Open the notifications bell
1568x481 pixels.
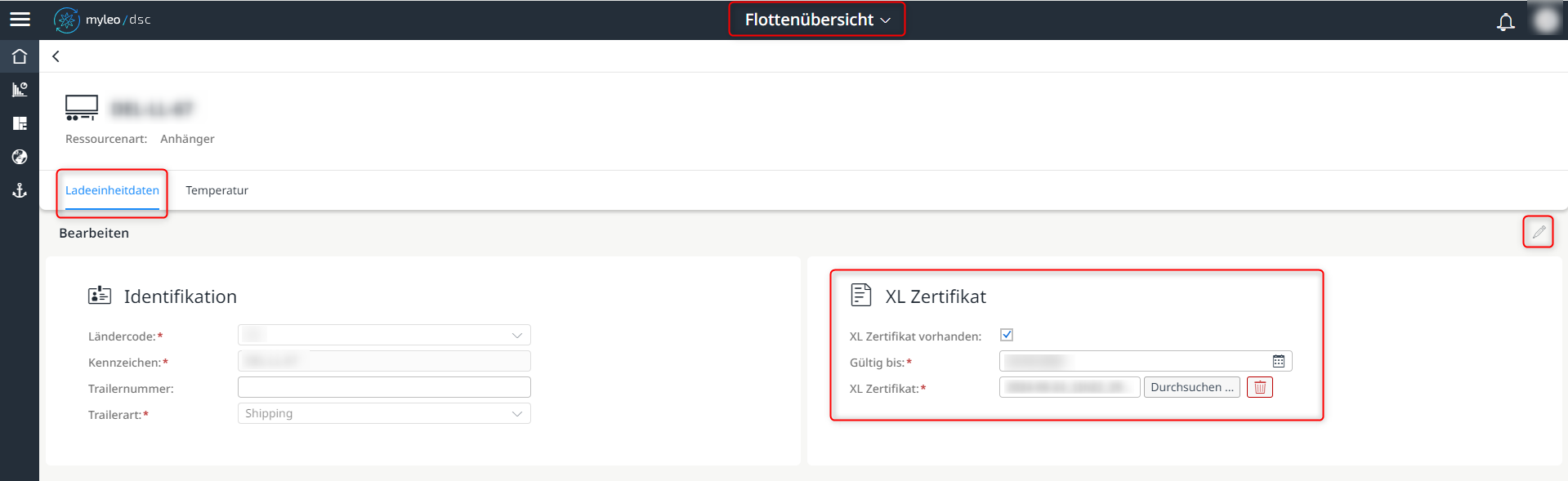coord(1505,22)
